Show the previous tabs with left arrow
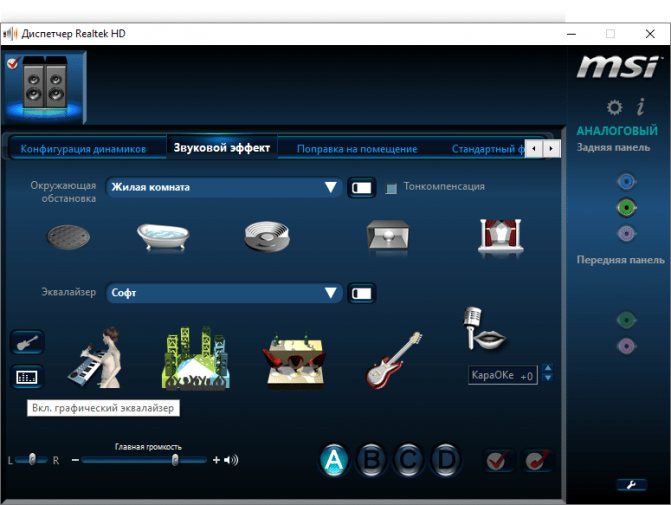The width and height of the screenshot is (671, 505). point(534,149)
